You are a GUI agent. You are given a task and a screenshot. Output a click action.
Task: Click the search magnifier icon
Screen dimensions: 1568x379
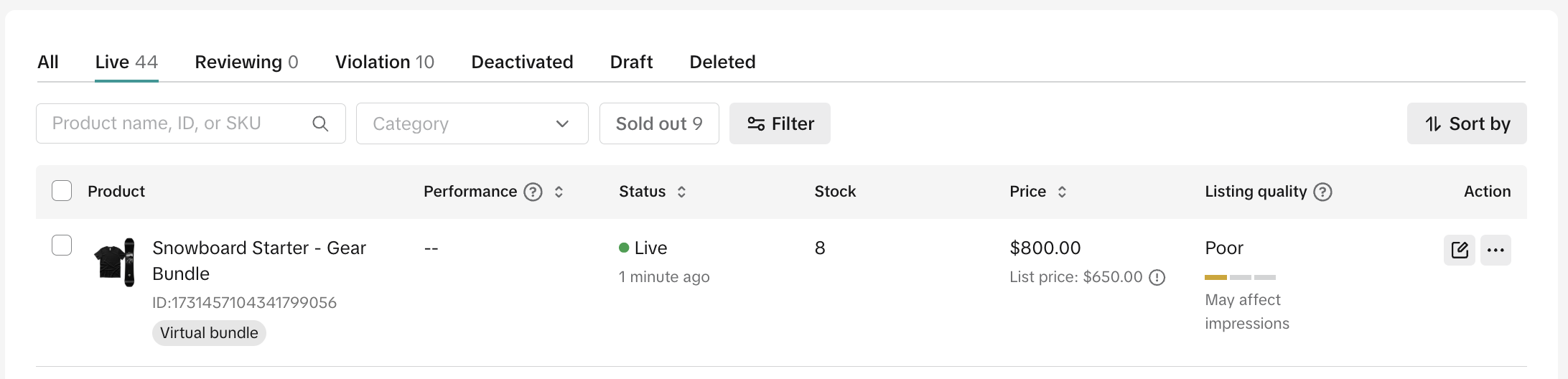(x=320, y=124)
